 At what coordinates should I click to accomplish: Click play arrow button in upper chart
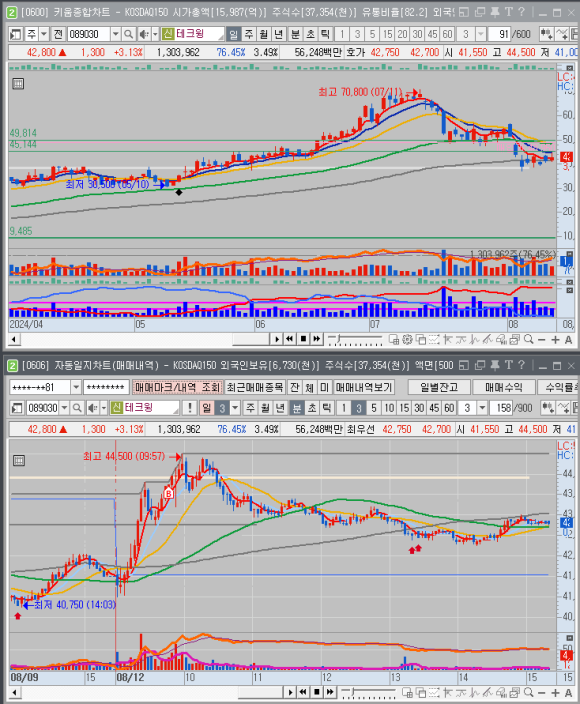coord(277,339)
